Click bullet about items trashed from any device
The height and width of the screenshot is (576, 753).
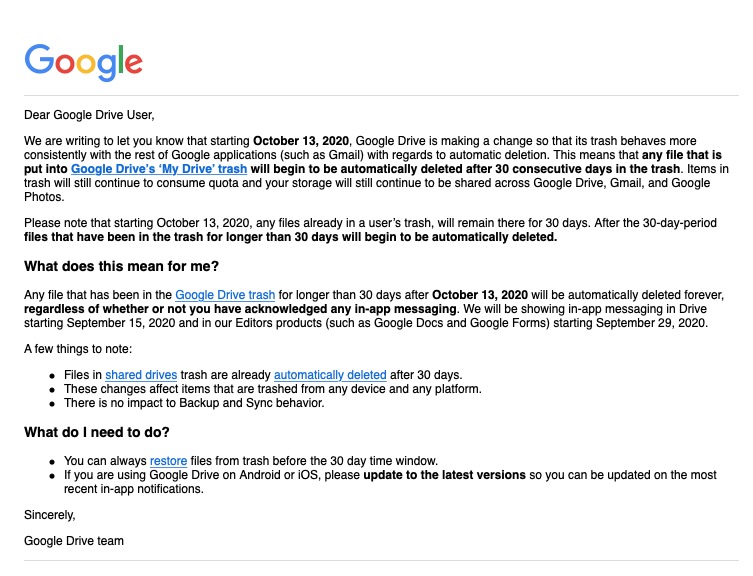(275, 388)
